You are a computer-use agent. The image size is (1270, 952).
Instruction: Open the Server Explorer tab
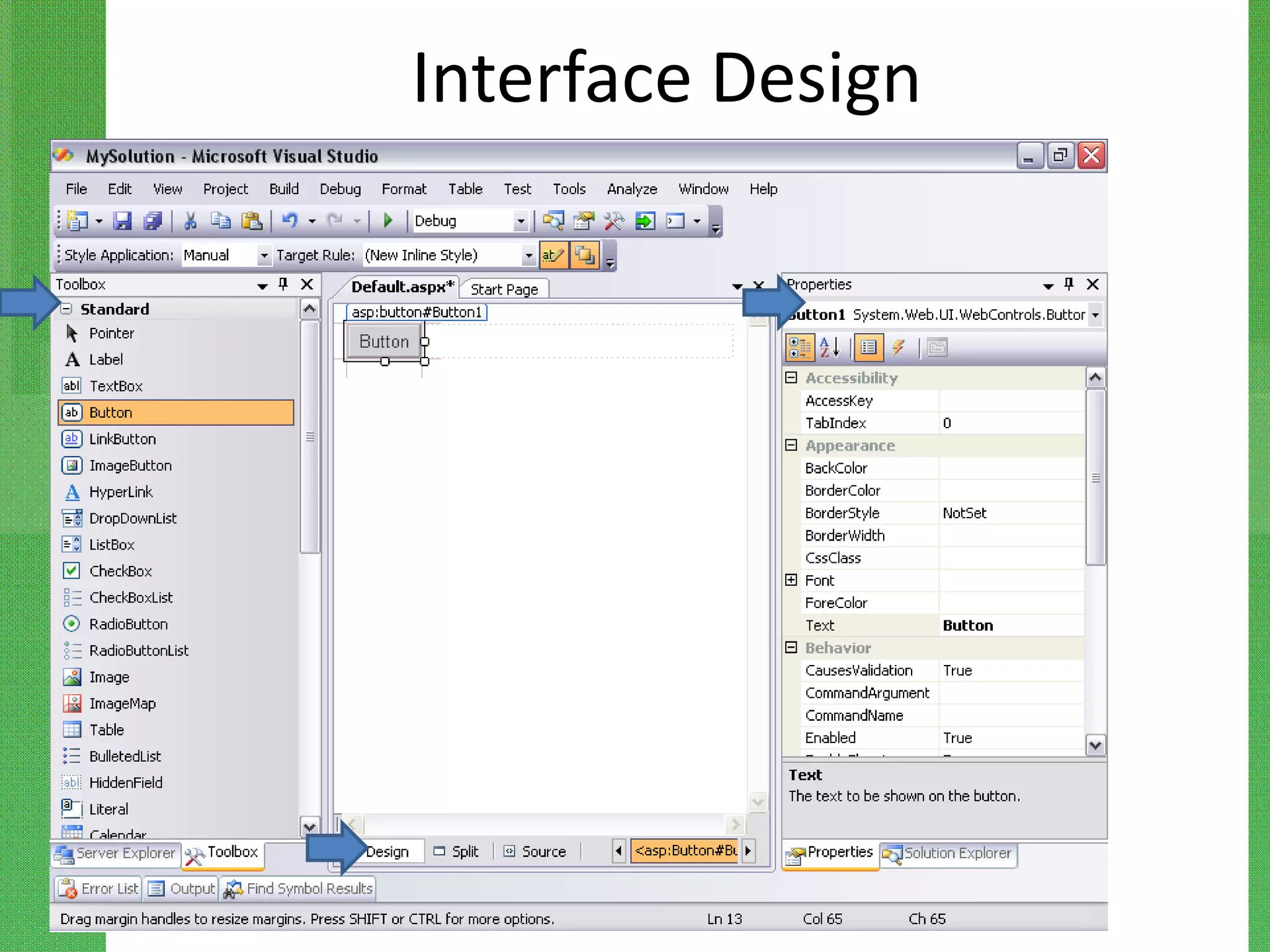[116, 853]
